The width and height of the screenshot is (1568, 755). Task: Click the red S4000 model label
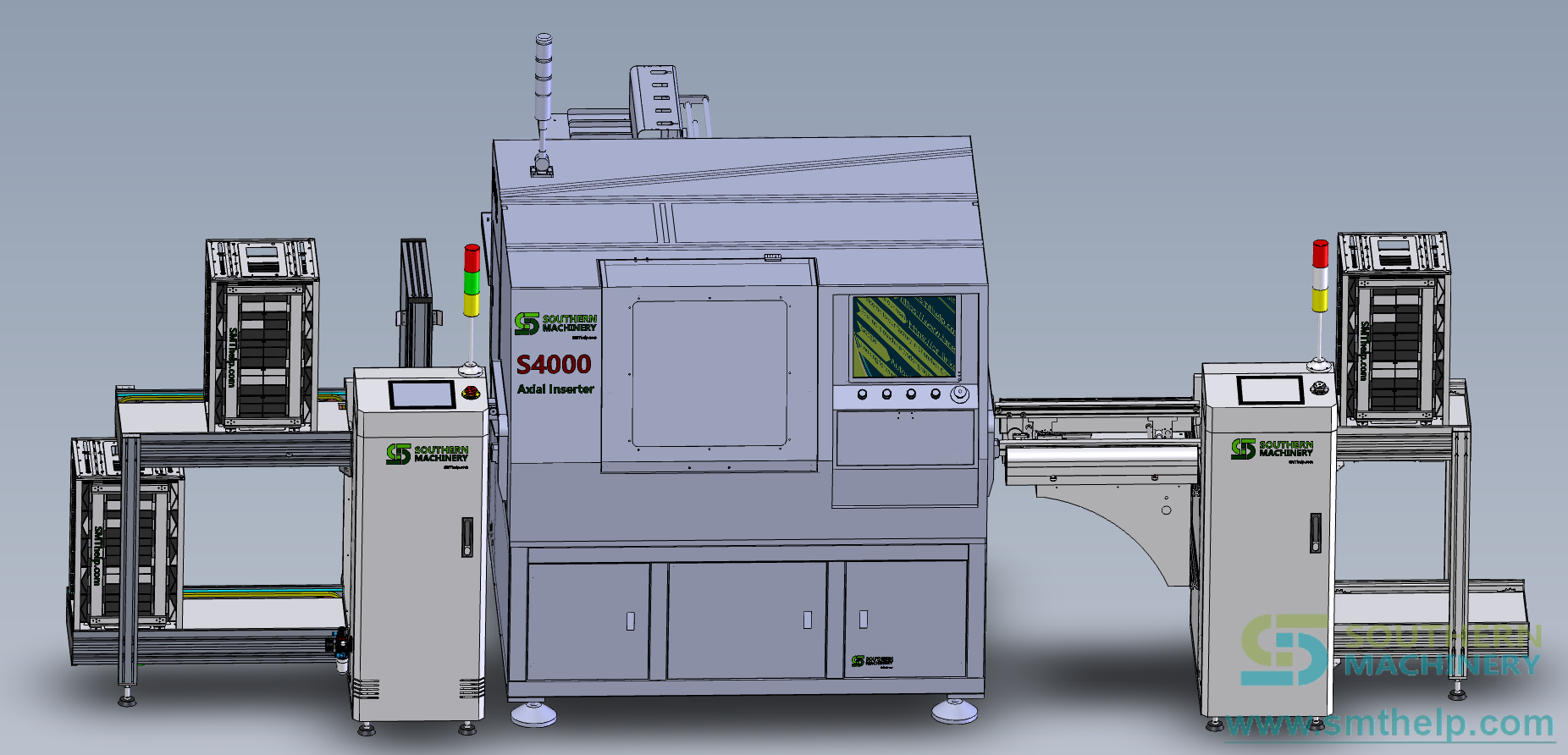[554, 364]
